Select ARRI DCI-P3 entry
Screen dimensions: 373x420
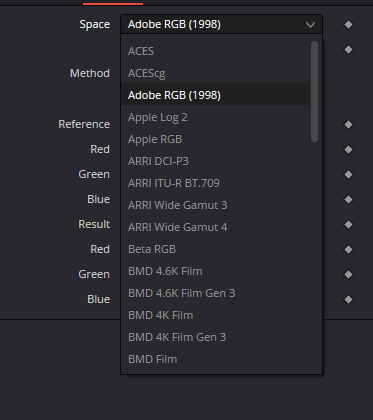click(x=215, y=161)
